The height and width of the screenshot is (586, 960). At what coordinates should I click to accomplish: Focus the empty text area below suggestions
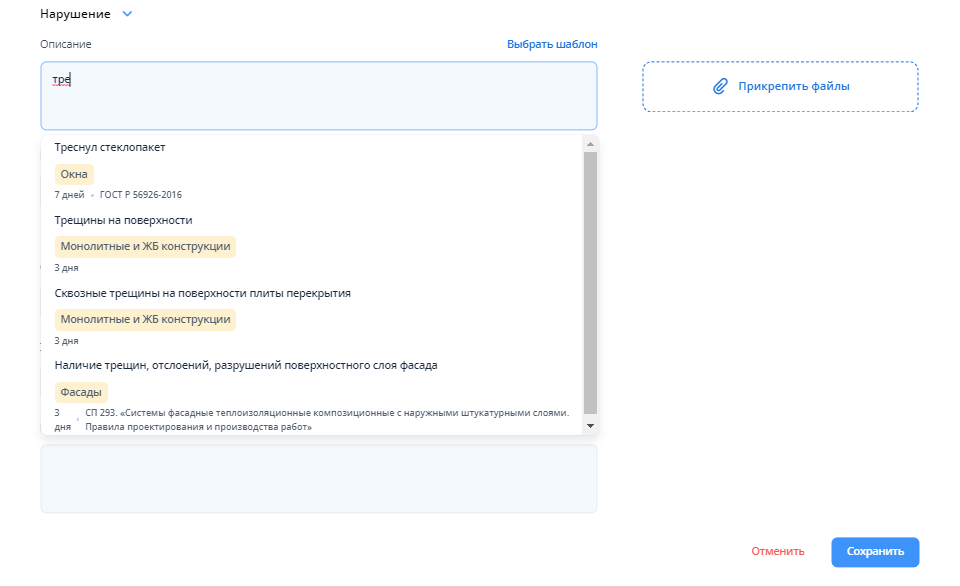(318, 480)
